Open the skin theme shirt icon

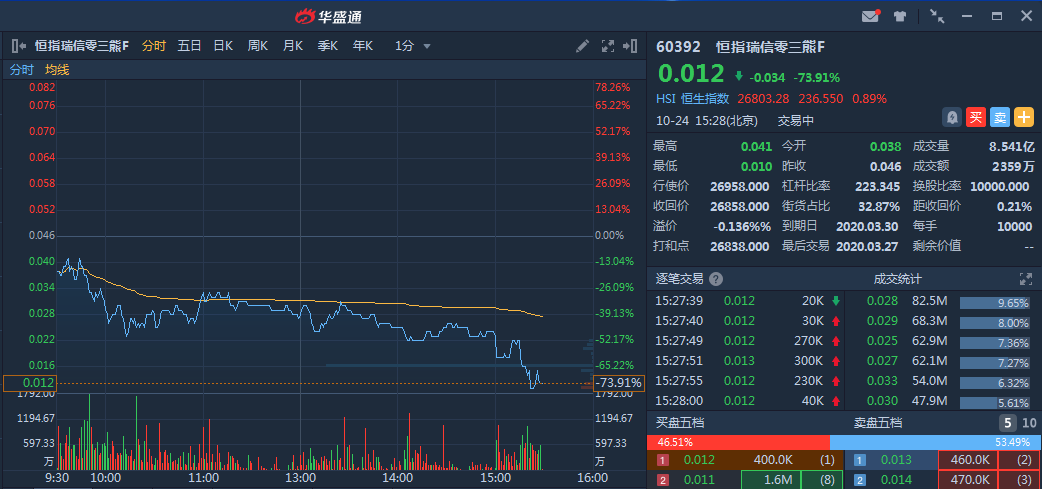900,16
